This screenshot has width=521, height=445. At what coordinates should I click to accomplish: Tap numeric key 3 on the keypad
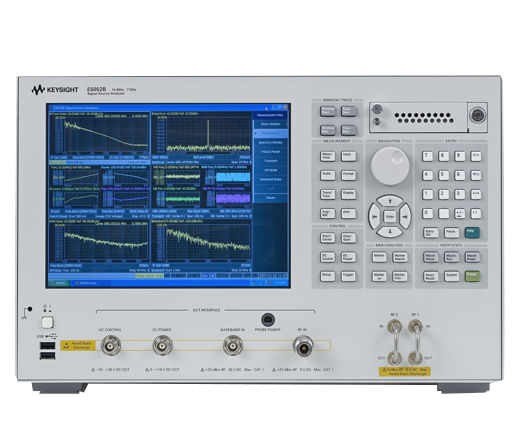click(460, 194)
